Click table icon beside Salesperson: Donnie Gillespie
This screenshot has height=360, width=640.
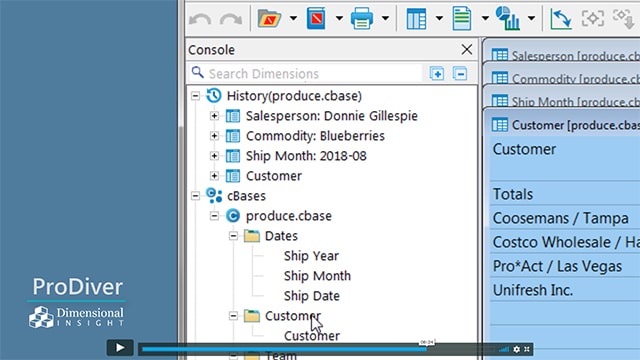233,116
